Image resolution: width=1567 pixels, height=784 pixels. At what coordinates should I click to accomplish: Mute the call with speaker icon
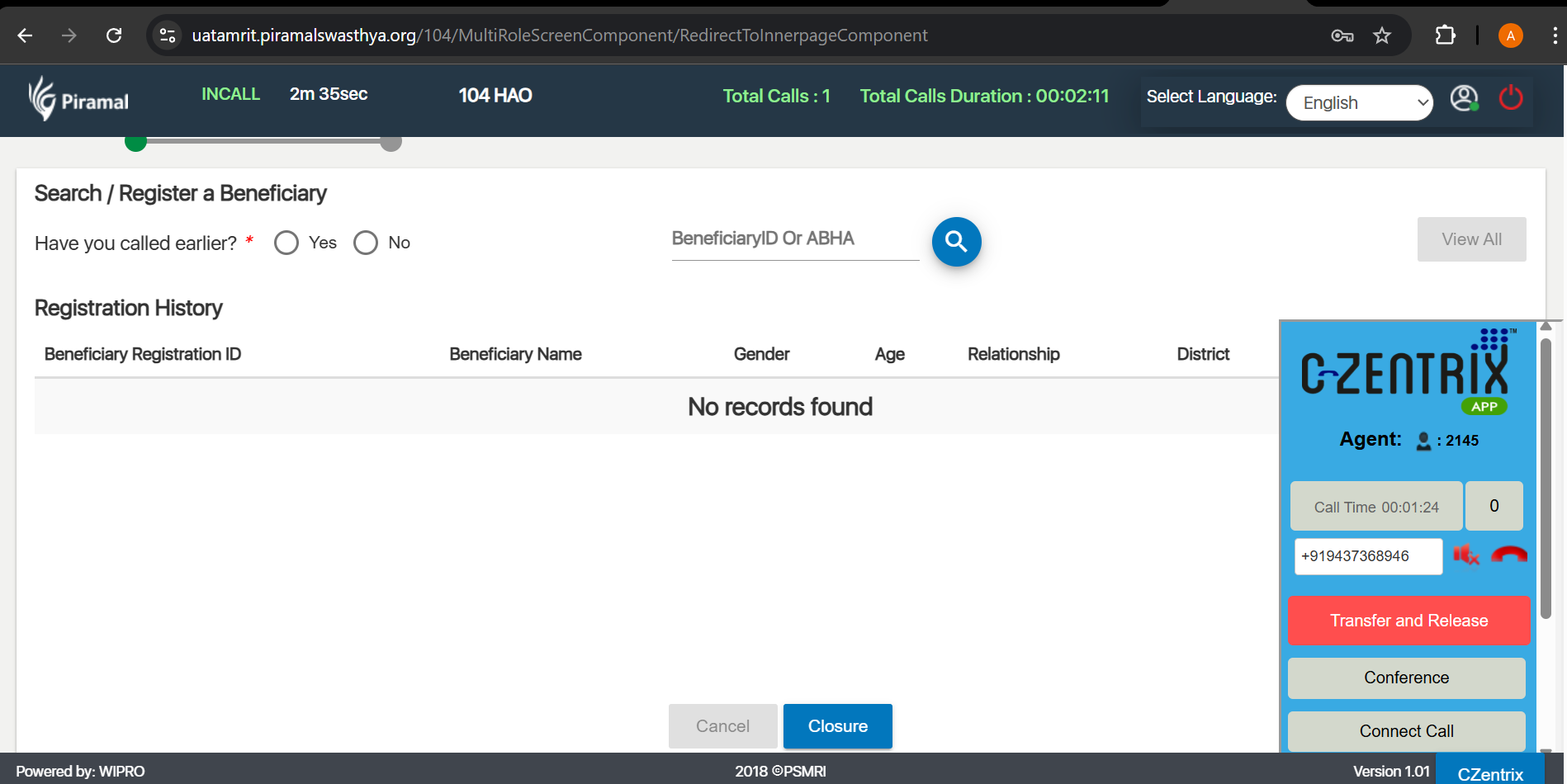(x=1465, y=555)
